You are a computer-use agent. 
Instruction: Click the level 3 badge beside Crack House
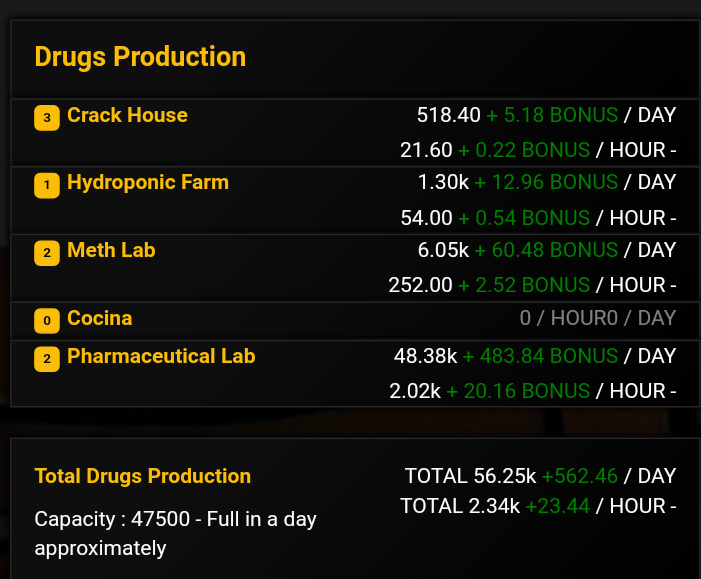(x=46, y=118)
